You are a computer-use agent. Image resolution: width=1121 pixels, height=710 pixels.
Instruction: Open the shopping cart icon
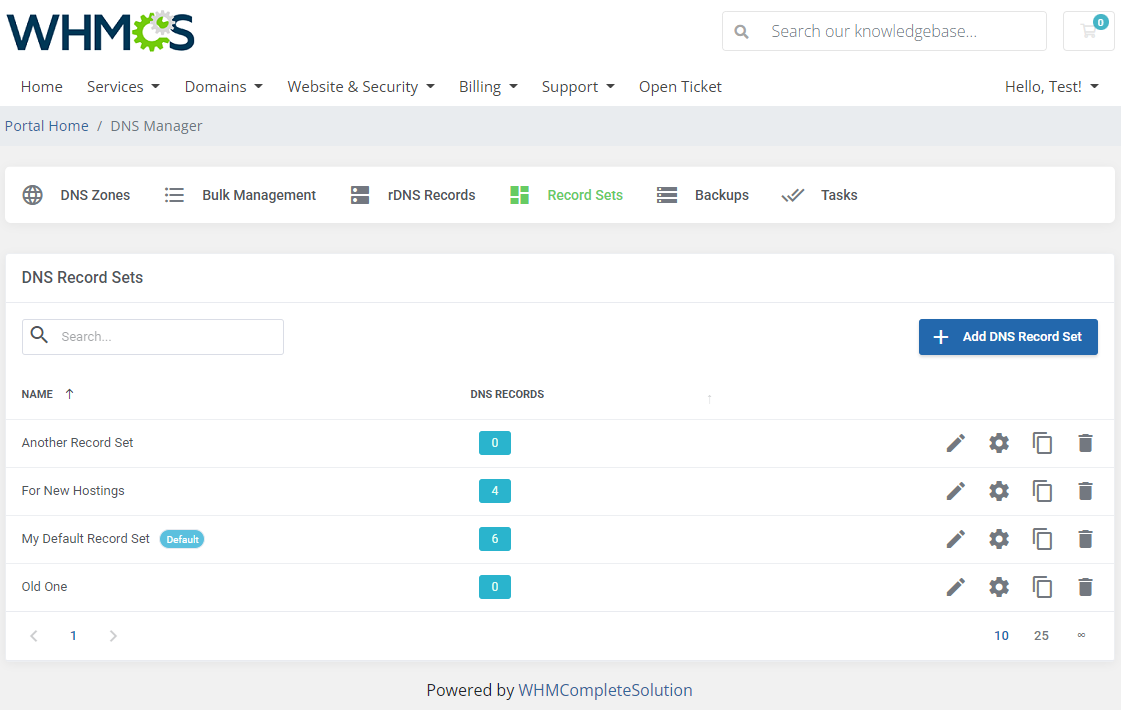click(1089, 31)
